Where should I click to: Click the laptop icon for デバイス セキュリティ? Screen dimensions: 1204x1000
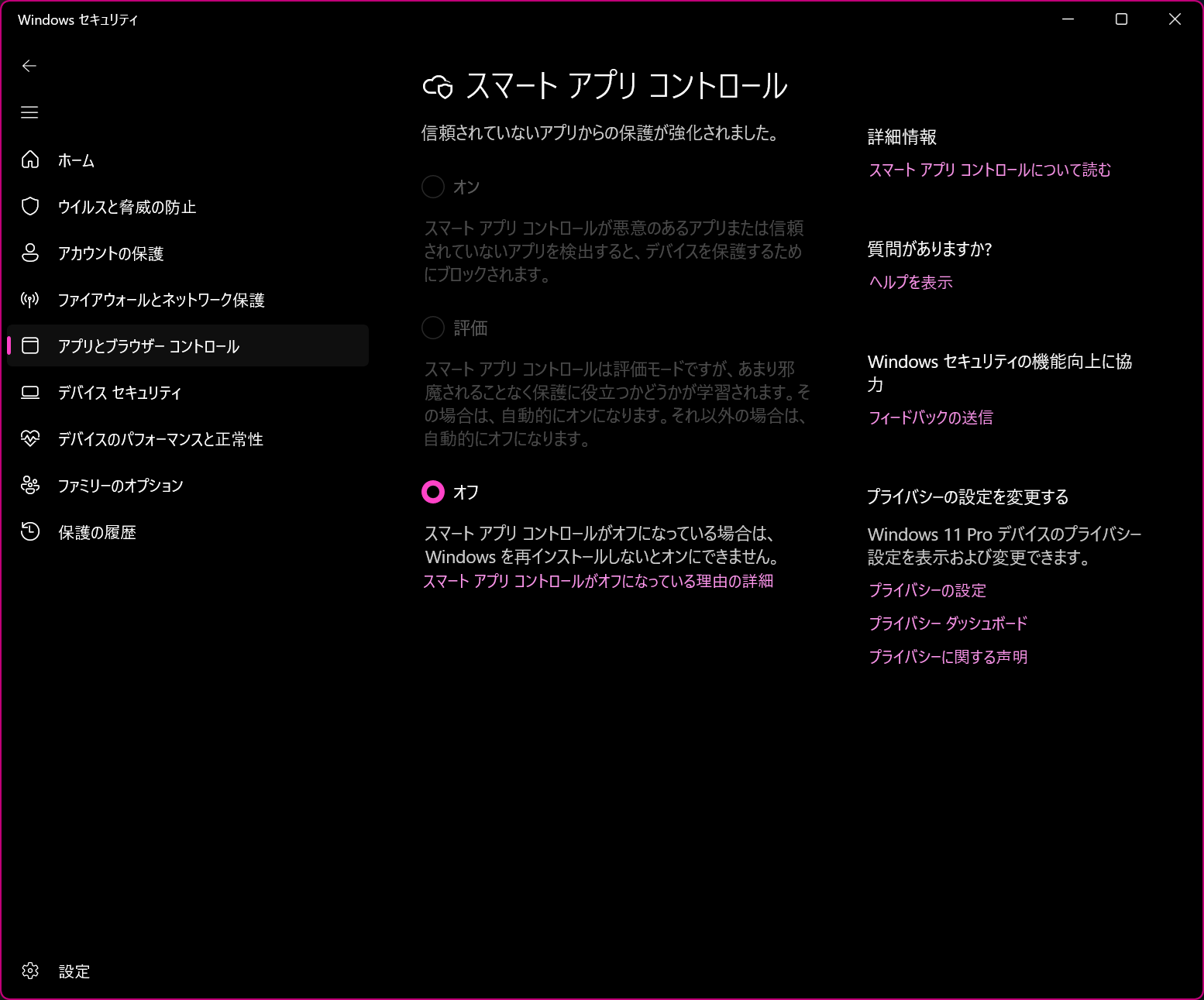[30, 392]
